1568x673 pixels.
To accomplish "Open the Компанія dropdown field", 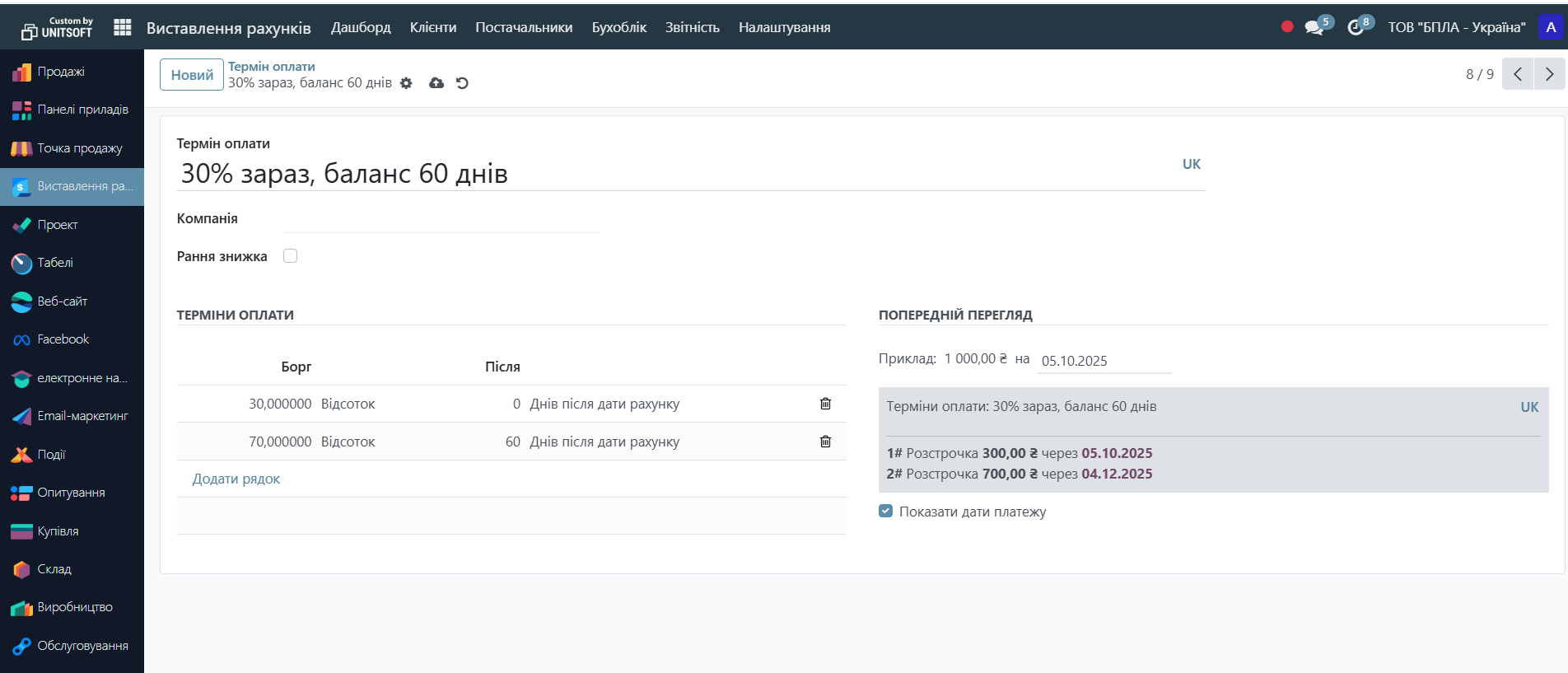I will point(441,219).
